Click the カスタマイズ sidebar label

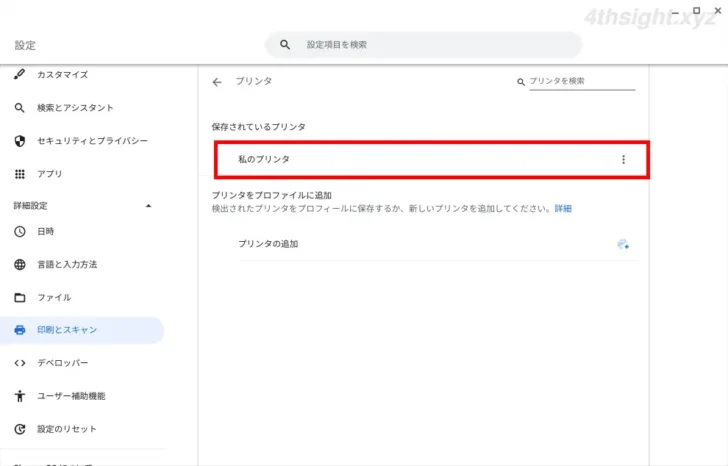coord(63,75)
